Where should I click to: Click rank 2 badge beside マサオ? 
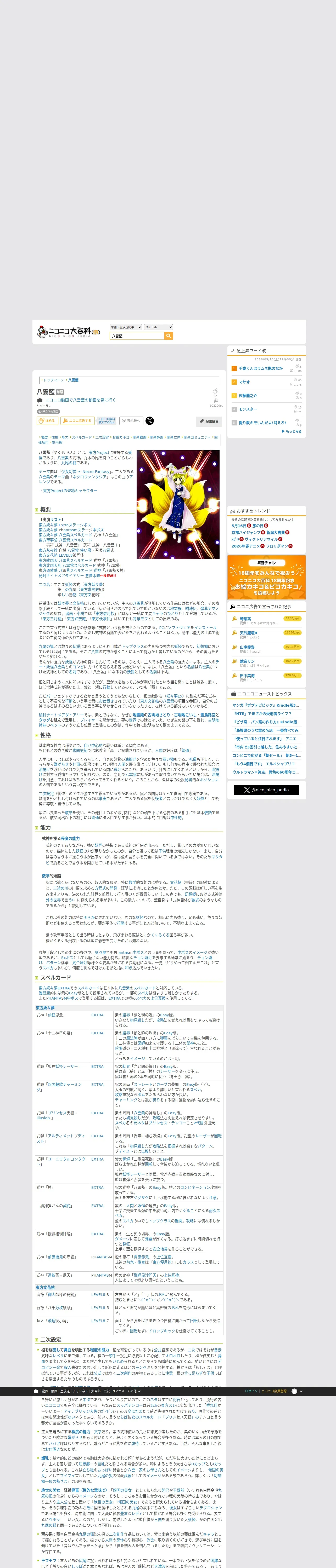(234, 382)
